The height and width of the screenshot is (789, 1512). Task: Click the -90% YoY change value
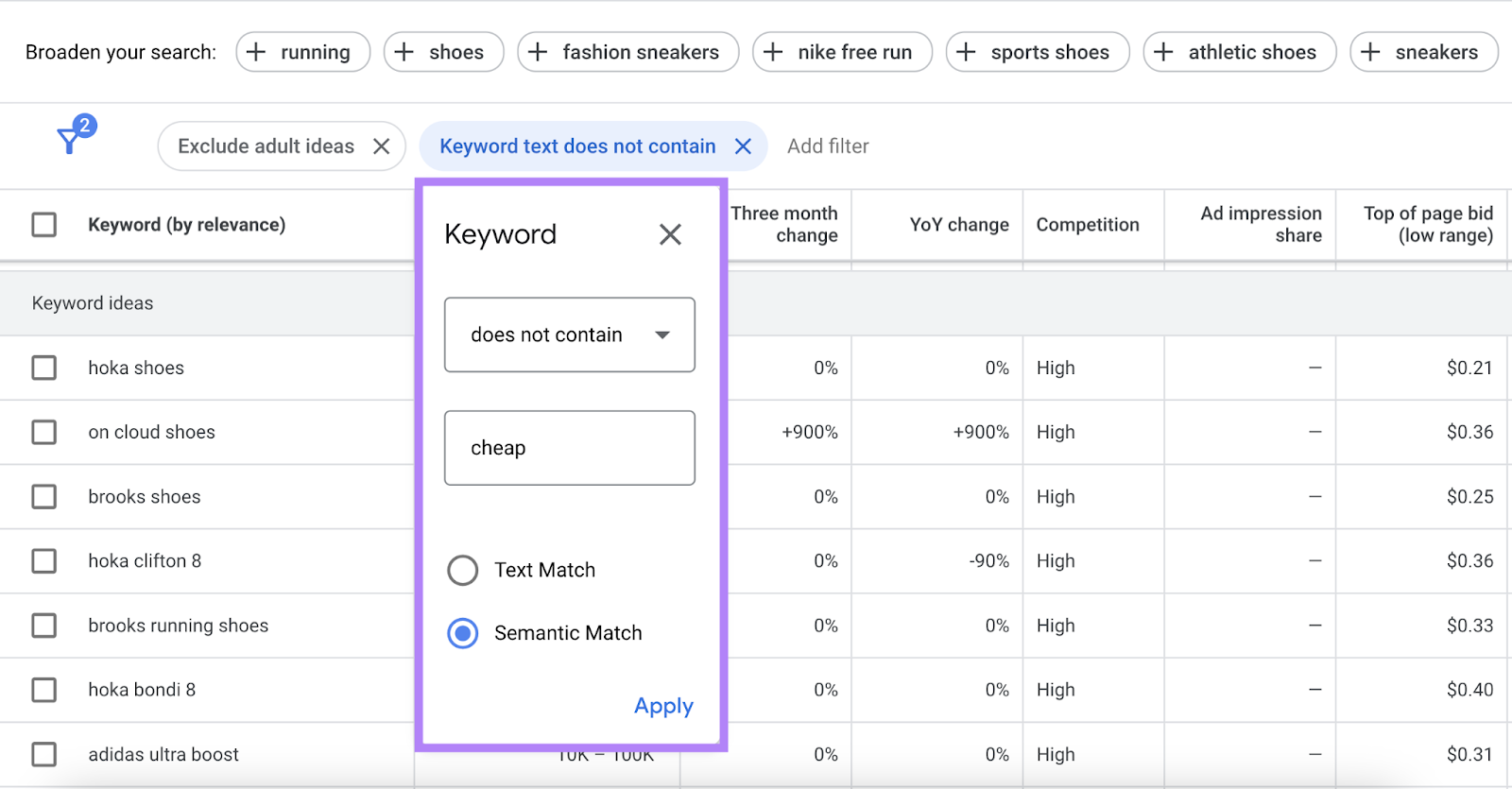(988, 561)
